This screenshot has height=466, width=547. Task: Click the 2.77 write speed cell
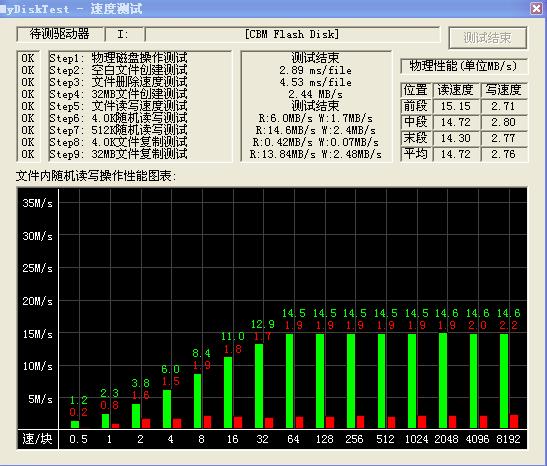point(503,138)
